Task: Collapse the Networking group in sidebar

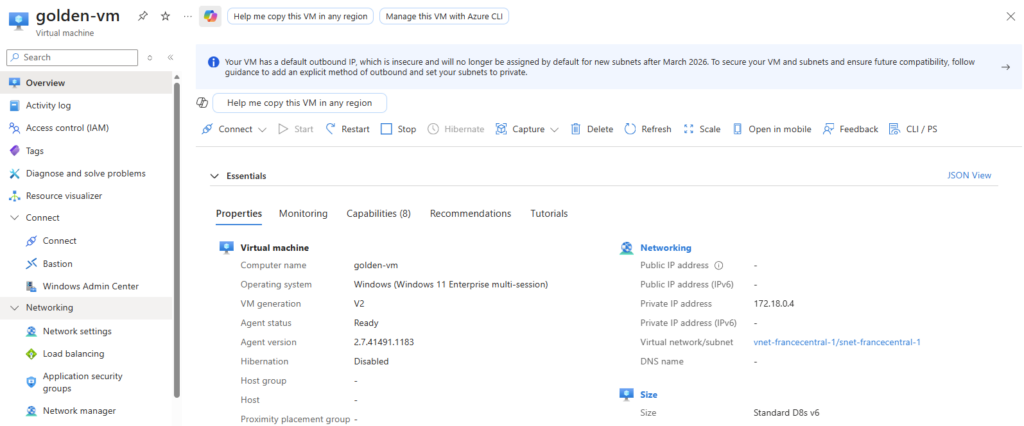Action: coord(14,308)
